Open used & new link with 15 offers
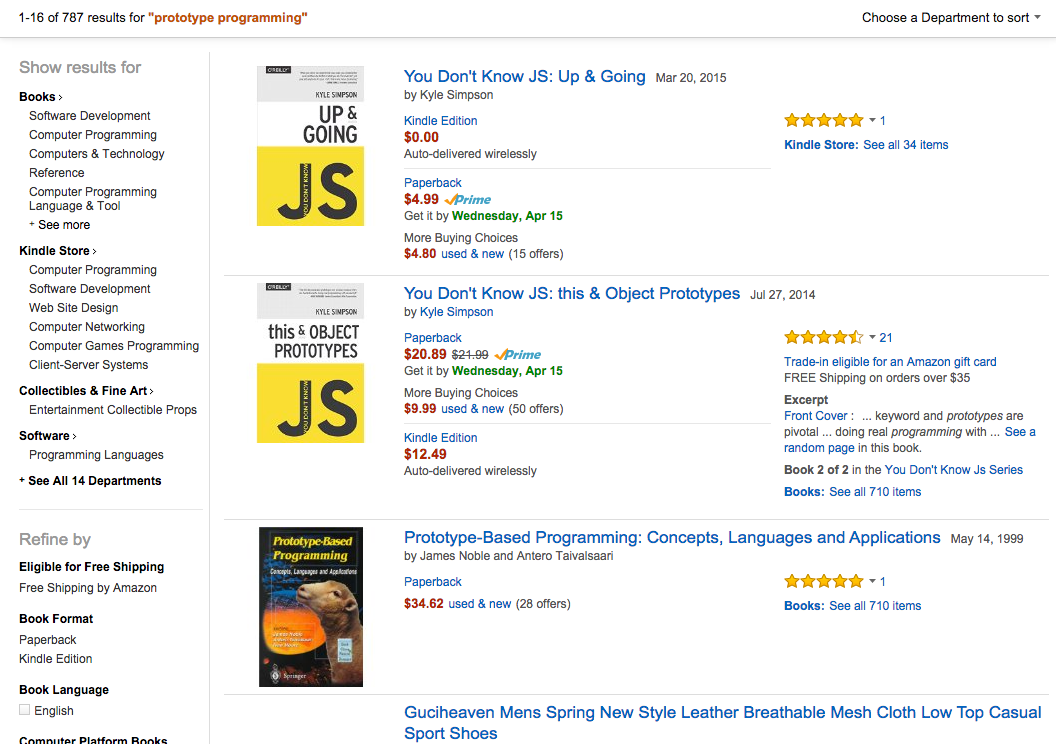The image size is (1056, 744). (x=473, y=254)
